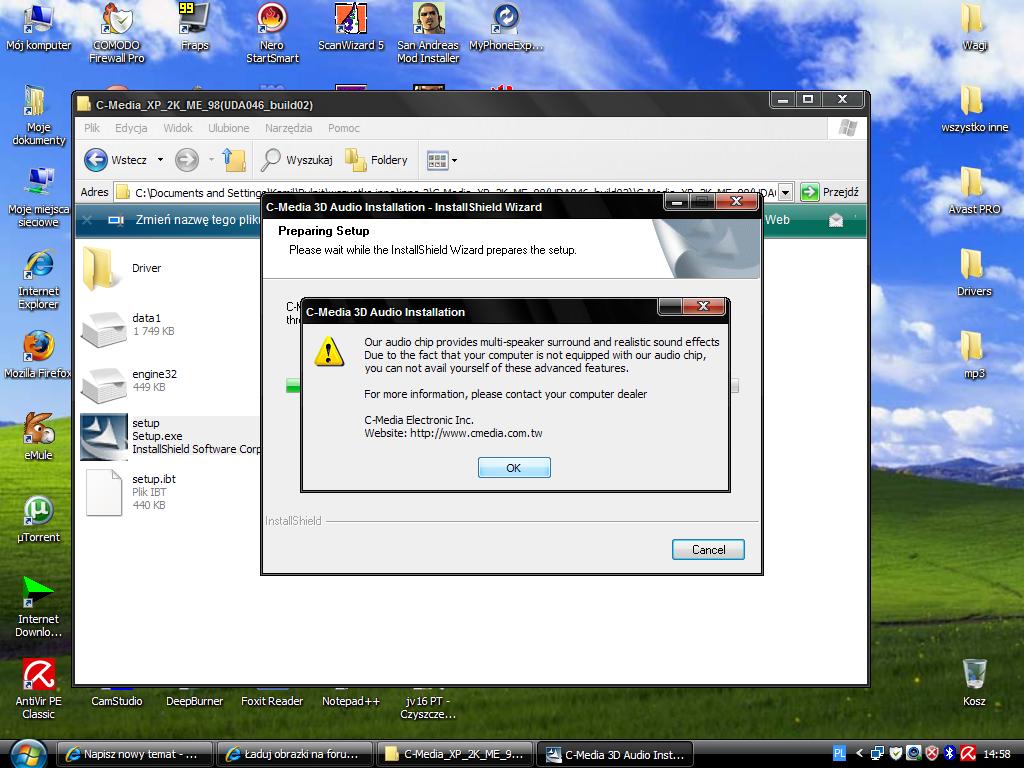The width and height of the screenshot is (1024, 768).
Task: Switch to Napisz nowy temat taskbar window
Action: pos(135,754)
